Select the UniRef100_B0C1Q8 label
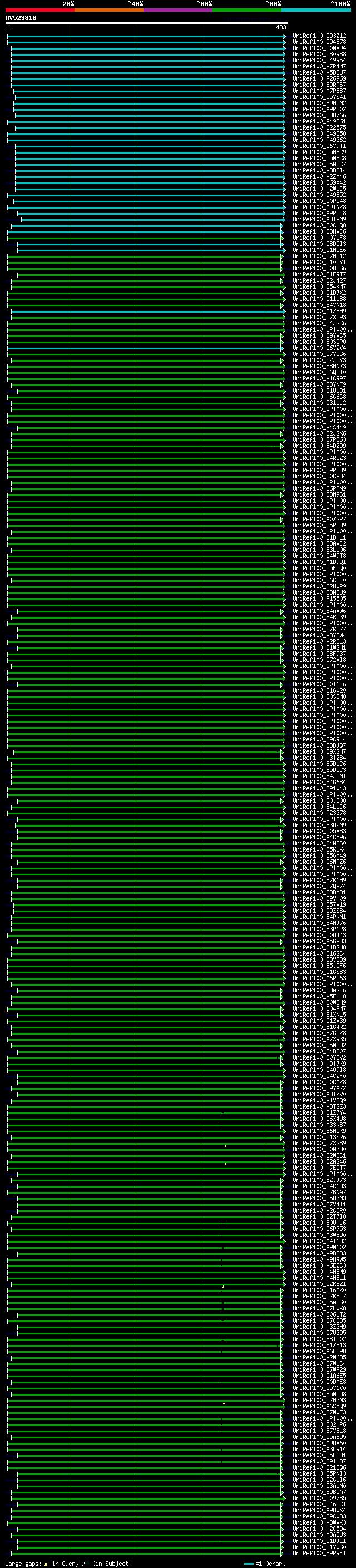Screen dimensions: 356x1568 (319, 225)
